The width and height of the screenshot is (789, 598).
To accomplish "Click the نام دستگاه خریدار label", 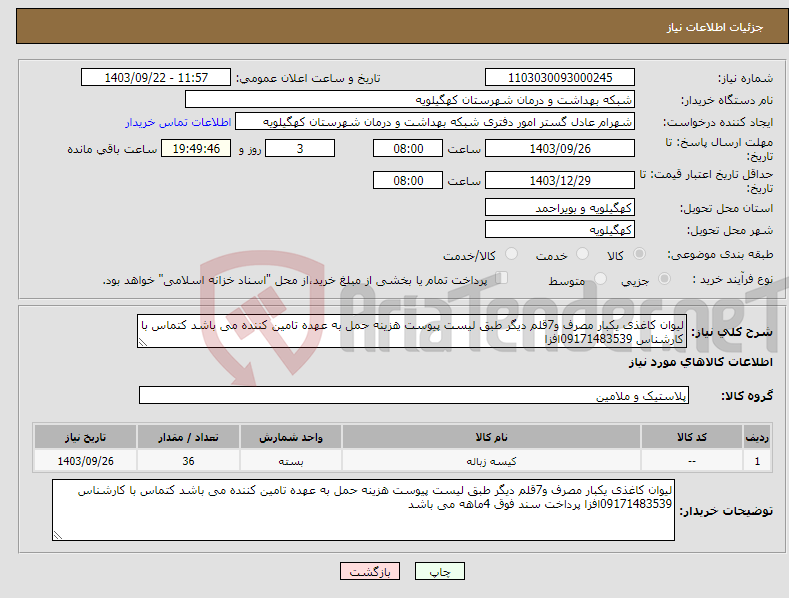I will coord(727,100).
